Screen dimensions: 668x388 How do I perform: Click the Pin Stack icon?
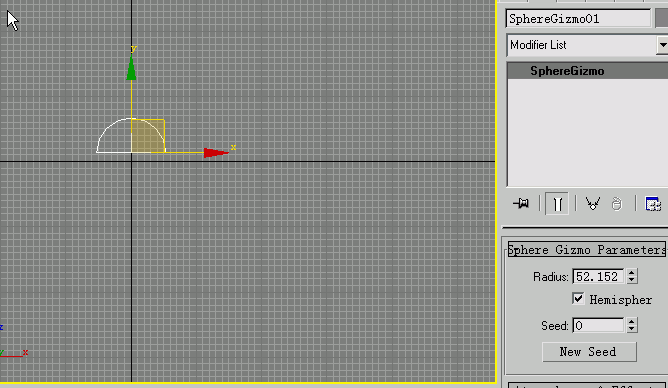tap(521, 204)
